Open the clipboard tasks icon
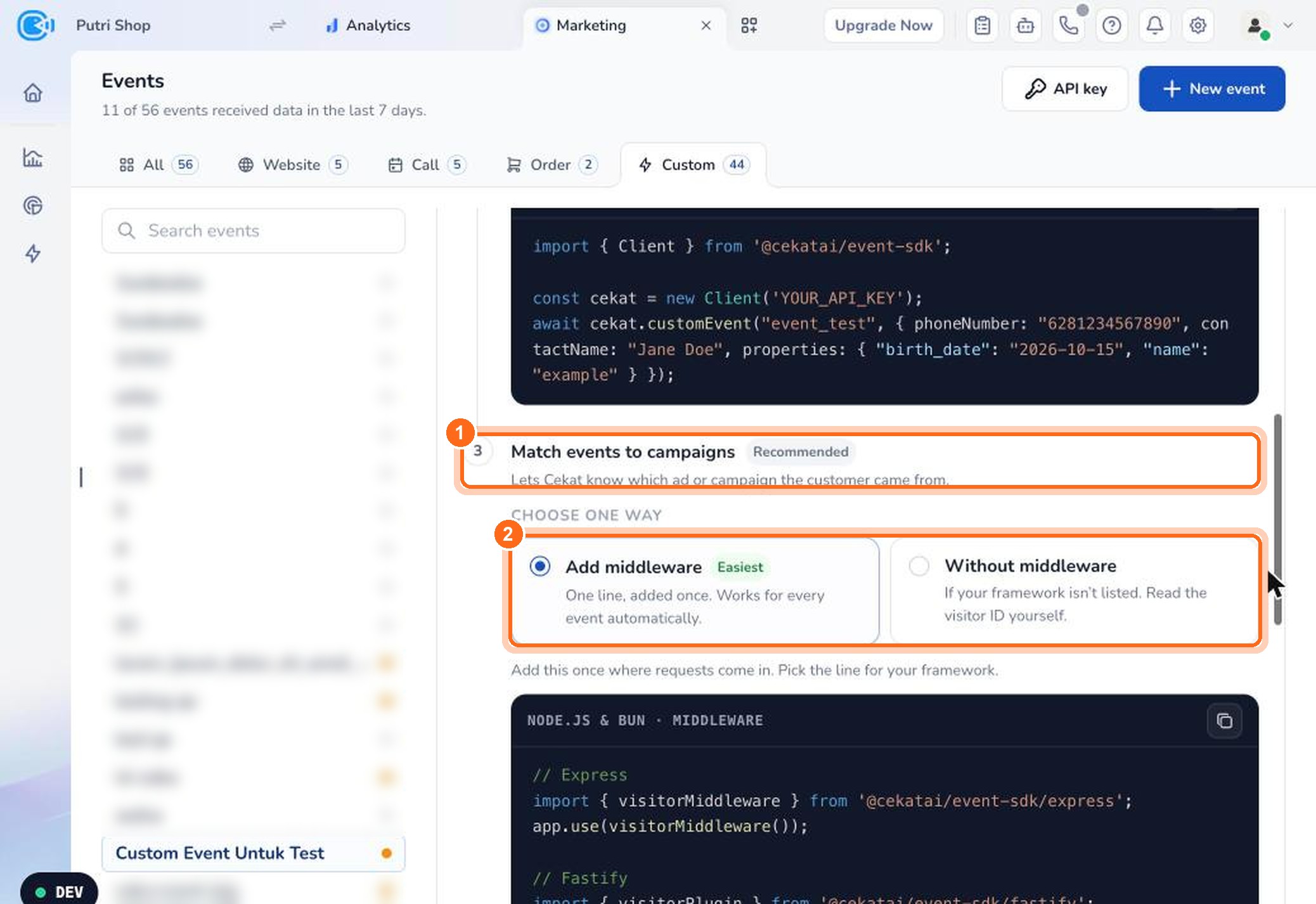The image size is (1316, 904). (983, 25)
